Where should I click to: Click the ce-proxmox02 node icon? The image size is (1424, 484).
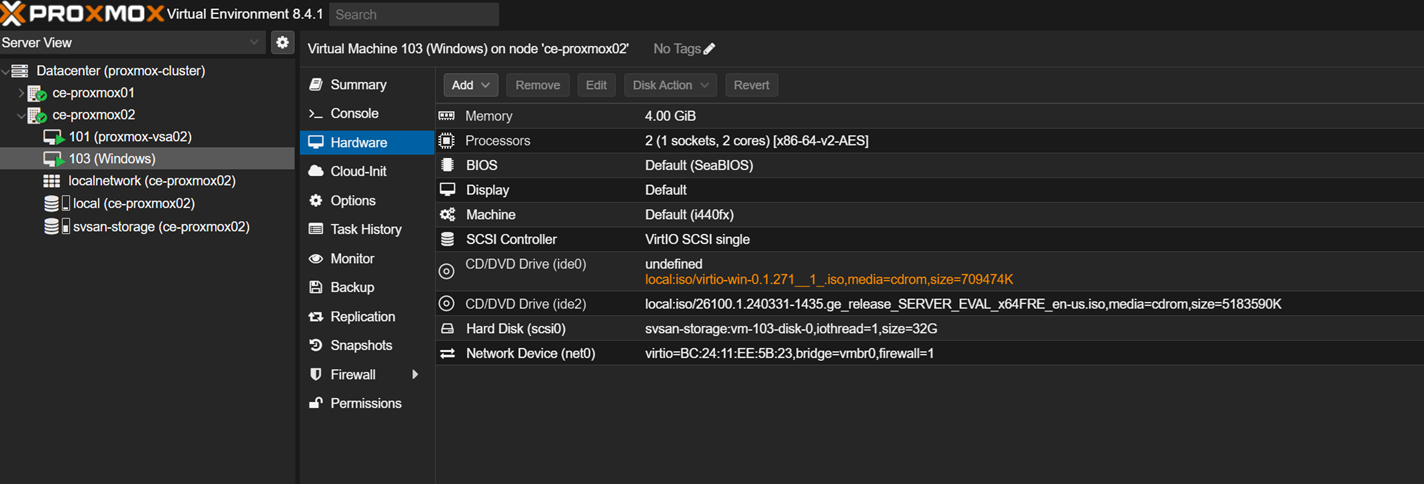[37, 115]
